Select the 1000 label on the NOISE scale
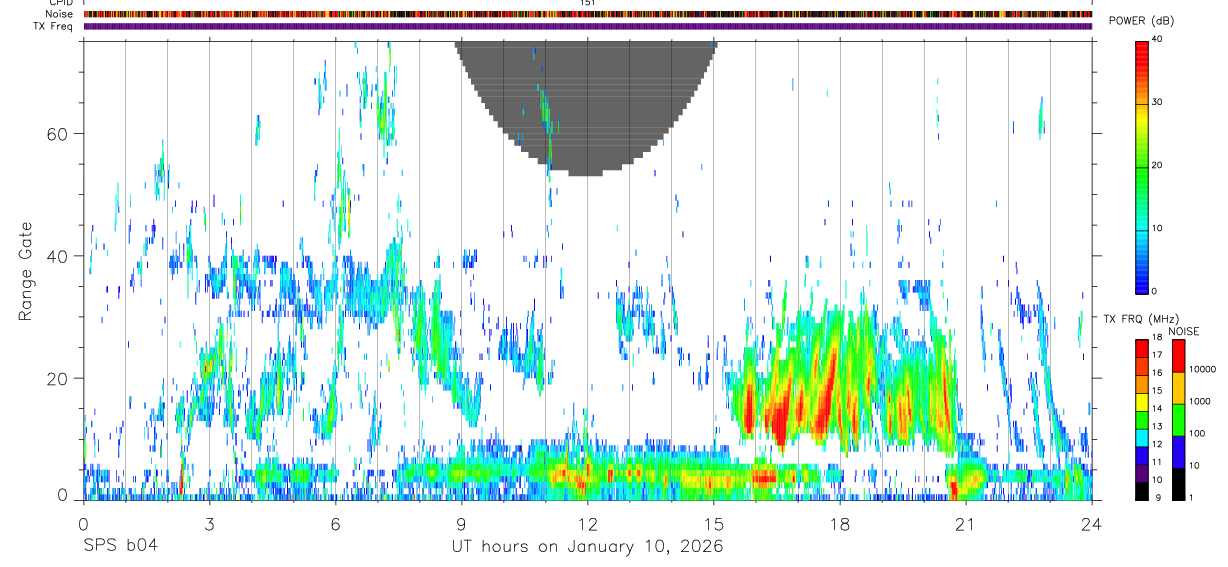This screenshot has width=1228, height=567. point(1201,401)
